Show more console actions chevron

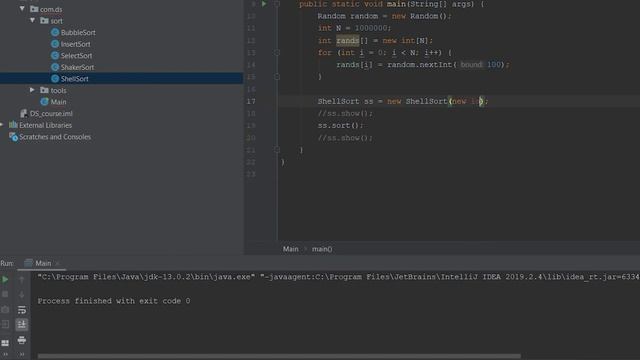tap(22, 354)
